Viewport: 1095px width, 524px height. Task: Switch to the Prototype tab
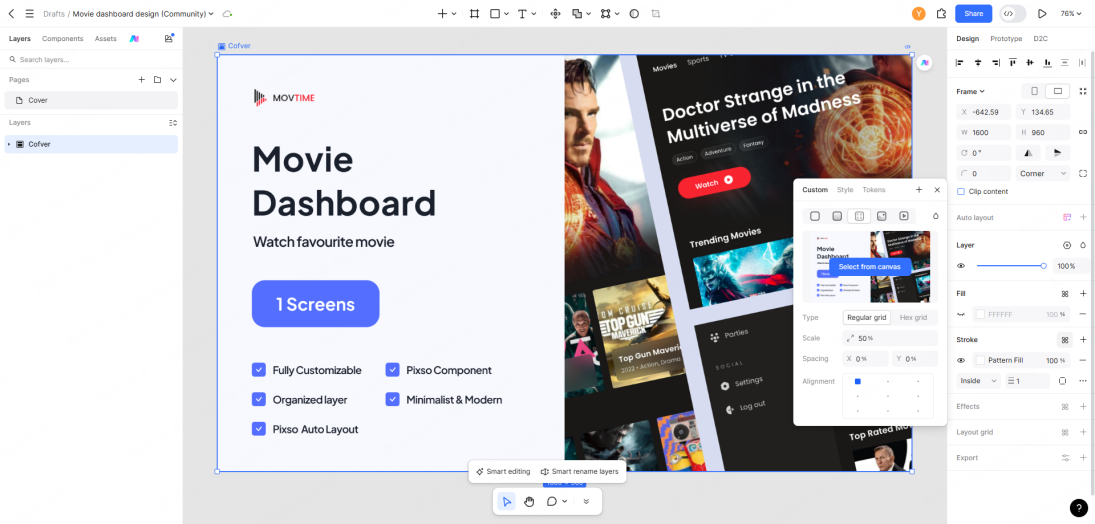click(x=1006, y=38)
